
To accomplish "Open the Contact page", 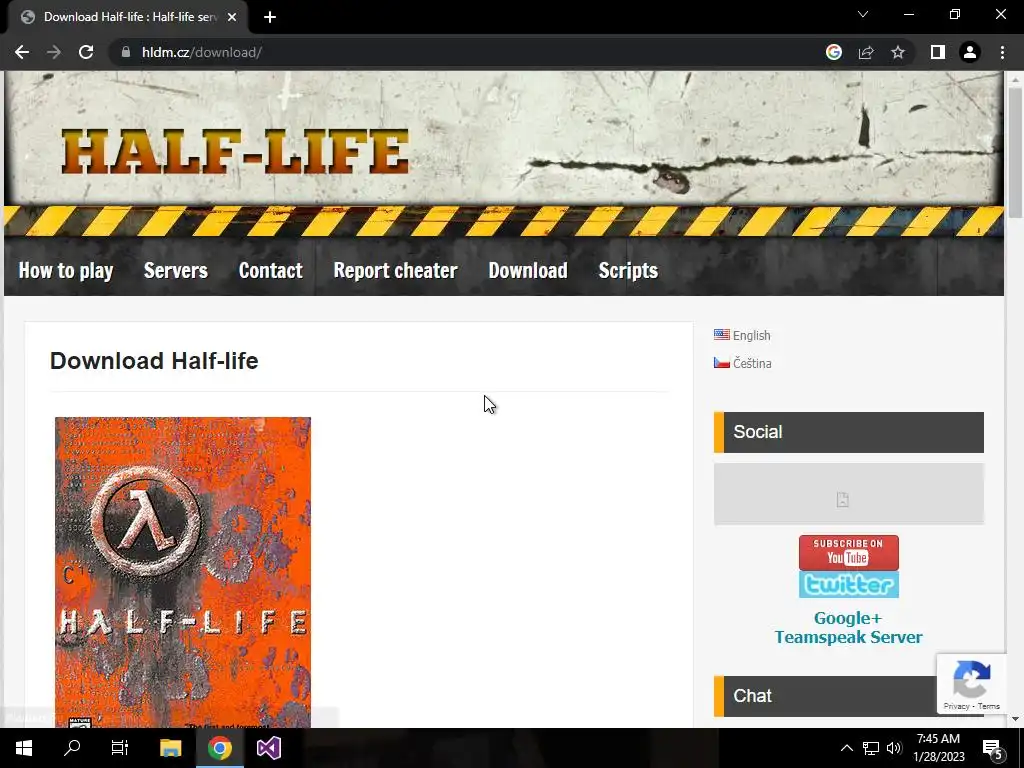I will tap(270, 270).
